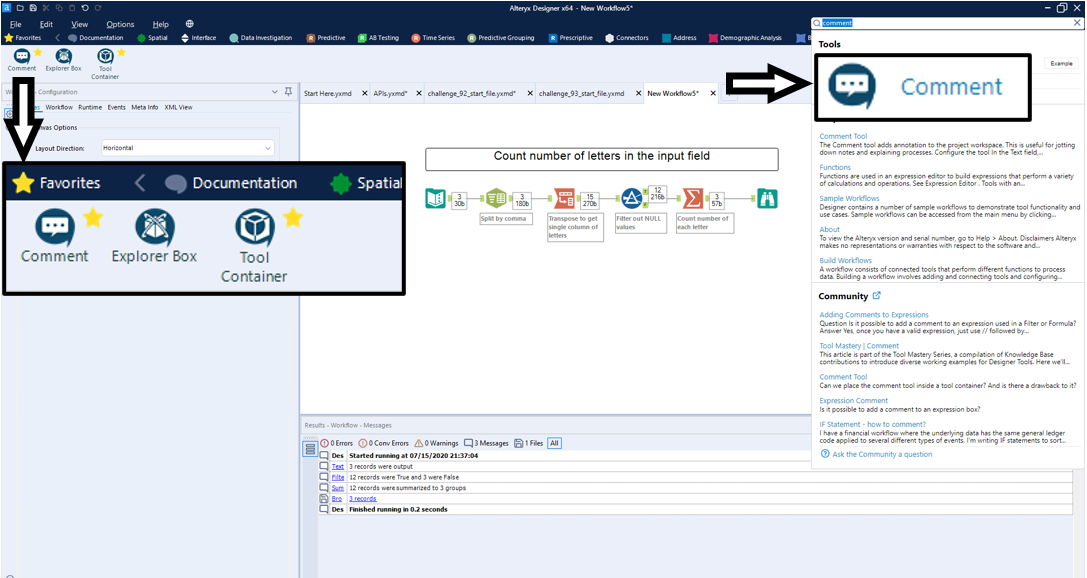Toggle the 0 Warnings message filter
This screenshot has width=1087, height=578.
point(436,443)
